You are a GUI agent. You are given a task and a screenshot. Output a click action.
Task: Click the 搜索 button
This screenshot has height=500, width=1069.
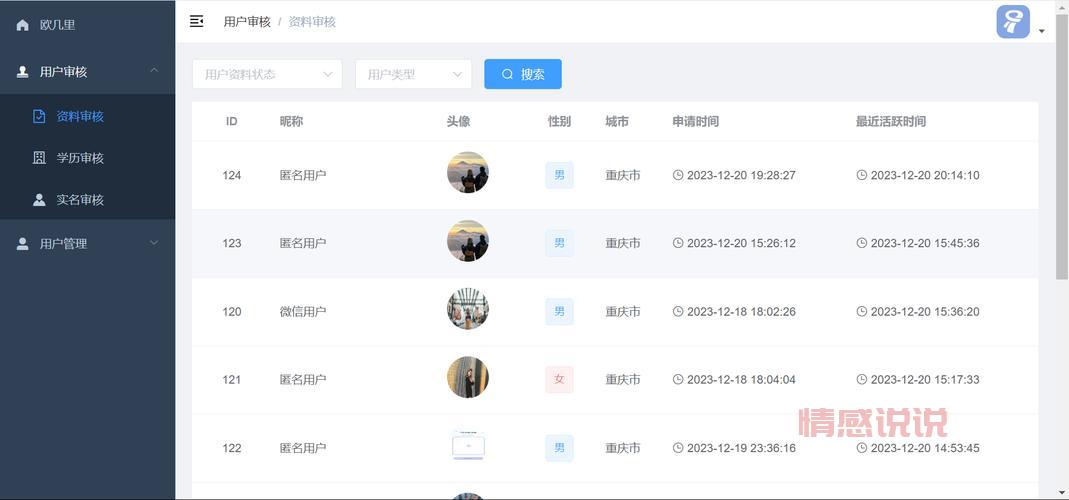(523, 74)
